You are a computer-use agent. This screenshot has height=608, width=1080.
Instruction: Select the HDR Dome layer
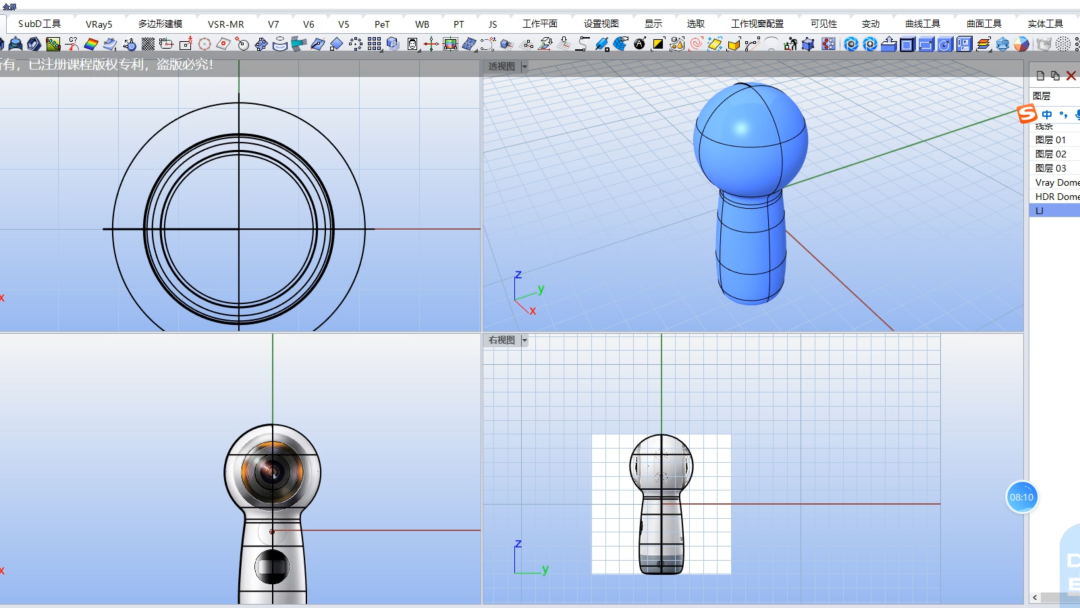coord(1055,196)
